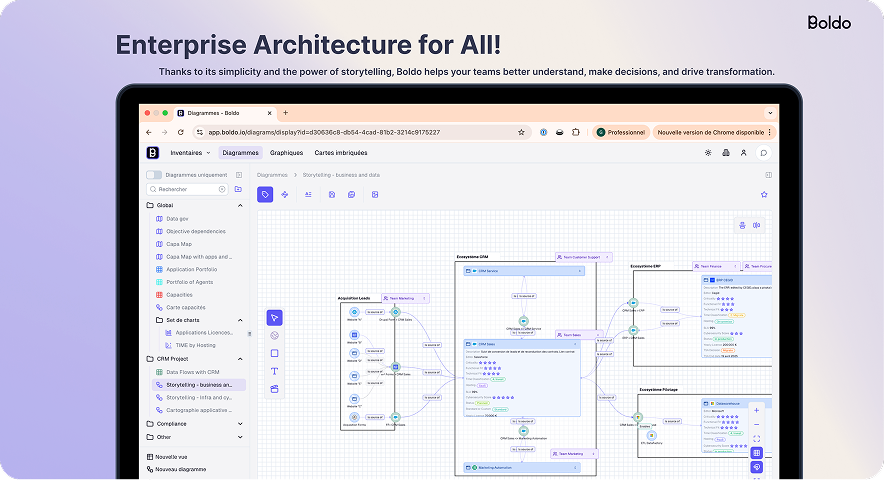
Task: Click the Rechercher search field
Action: (x=188, y=189)
